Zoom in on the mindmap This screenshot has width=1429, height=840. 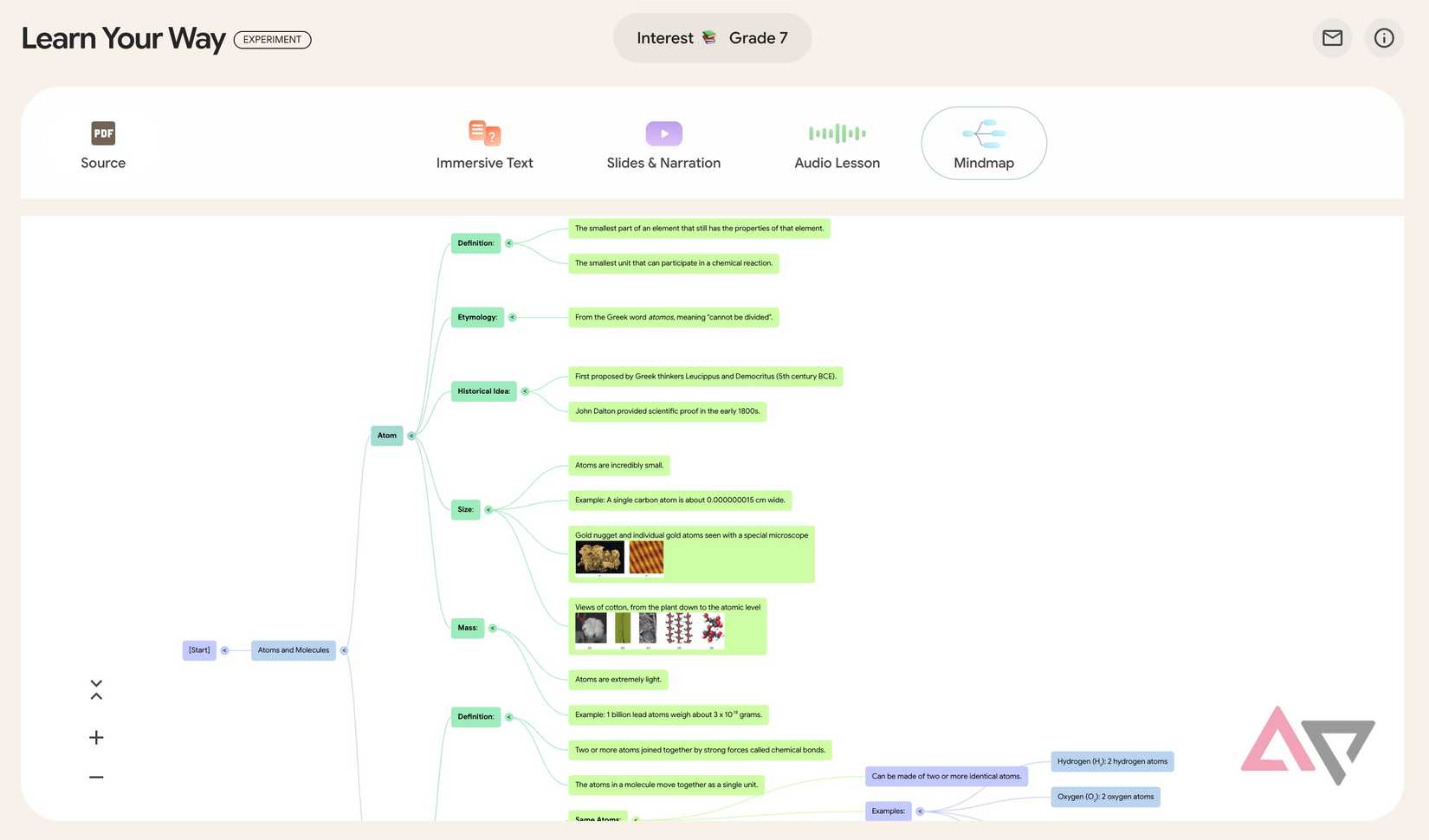click(x=95, y=737)
